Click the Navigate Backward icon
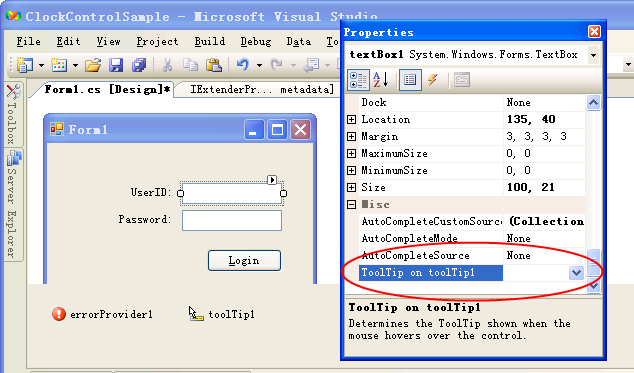The image size is (634, 373). (311, 65)
